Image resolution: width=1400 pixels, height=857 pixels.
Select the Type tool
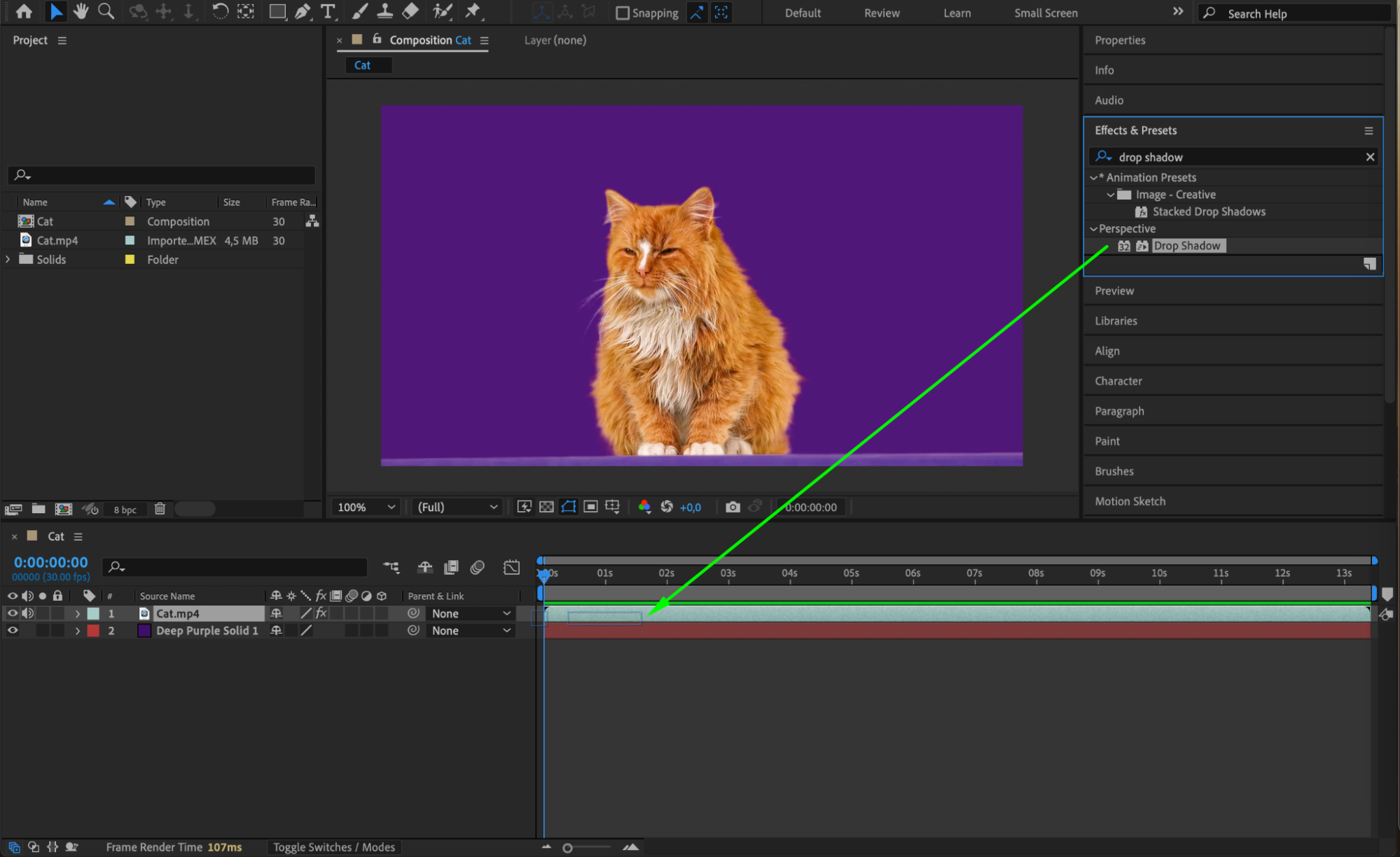(327, 11)
